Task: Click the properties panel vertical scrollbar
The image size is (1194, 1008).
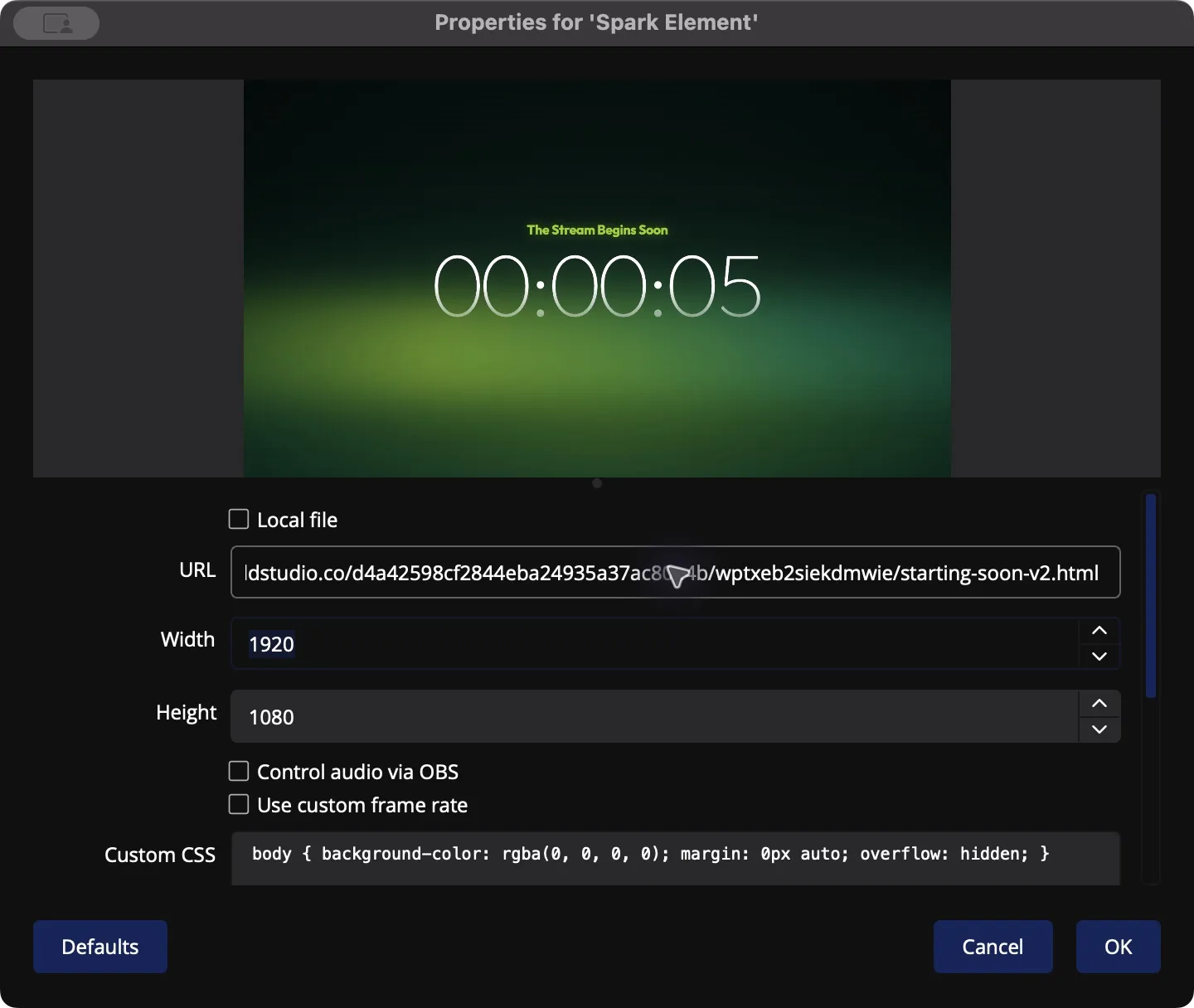Action: [x=1151, y=595]
